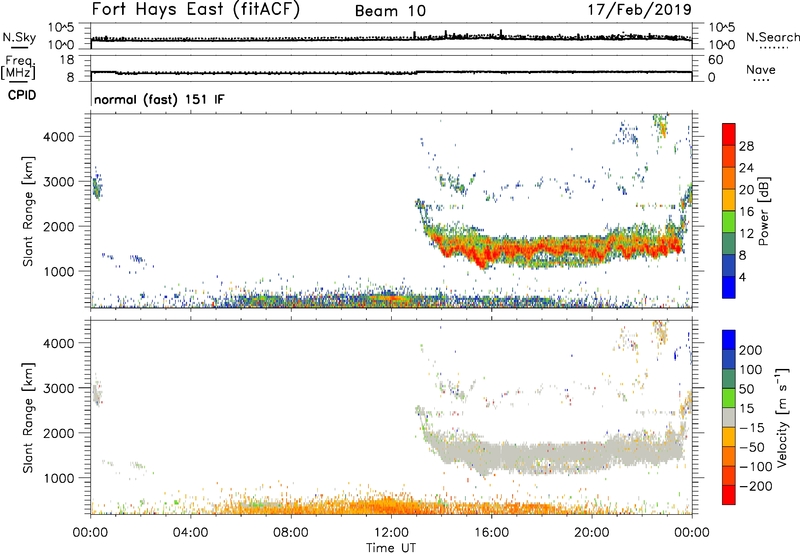Click the '-50' velocity colorbar tick
Viewport: 800px width, 554px height.
753,447
